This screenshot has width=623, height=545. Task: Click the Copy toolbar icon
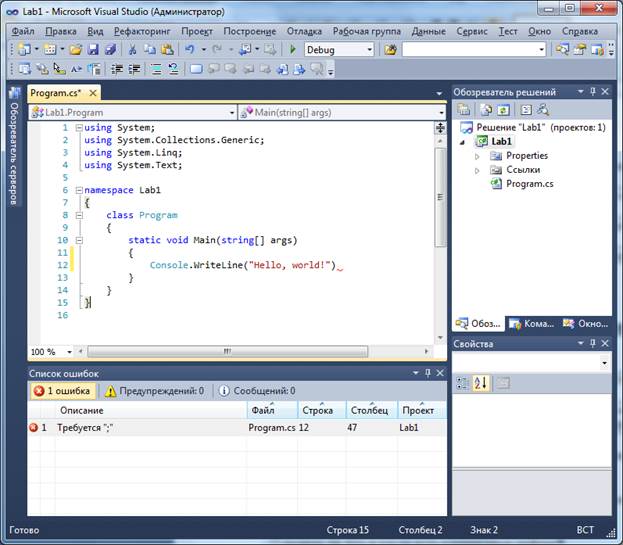tap(149, 50)
